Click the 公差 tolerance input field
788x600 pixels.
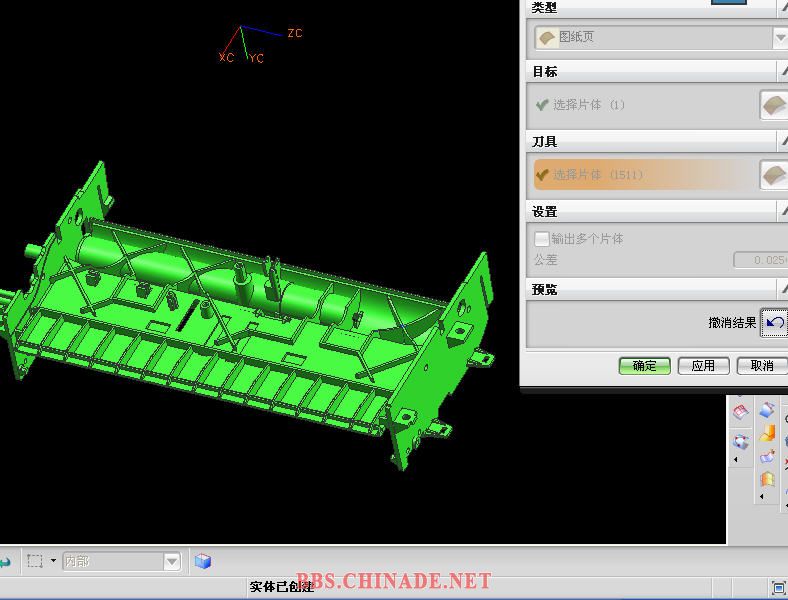tap(760, 260)
